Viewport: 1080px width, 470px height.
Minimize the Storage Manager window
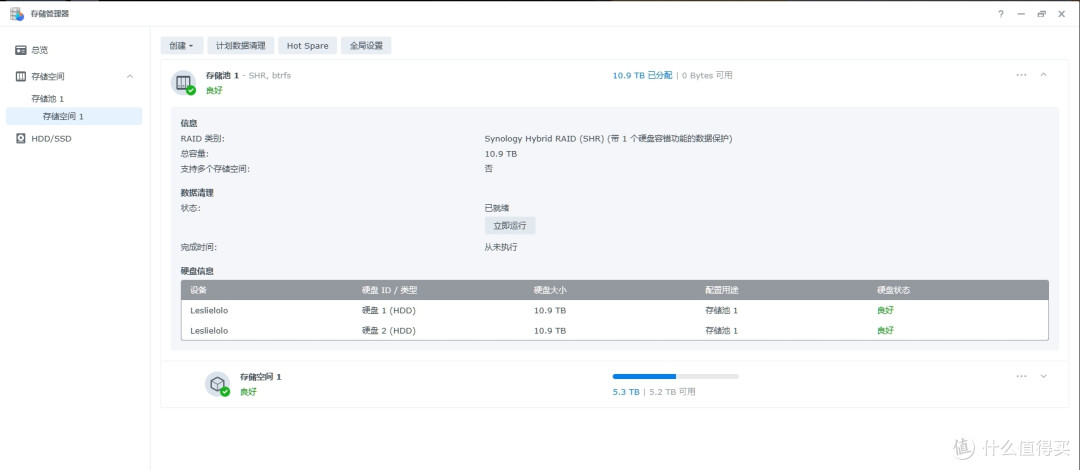tap(1021, 14)
